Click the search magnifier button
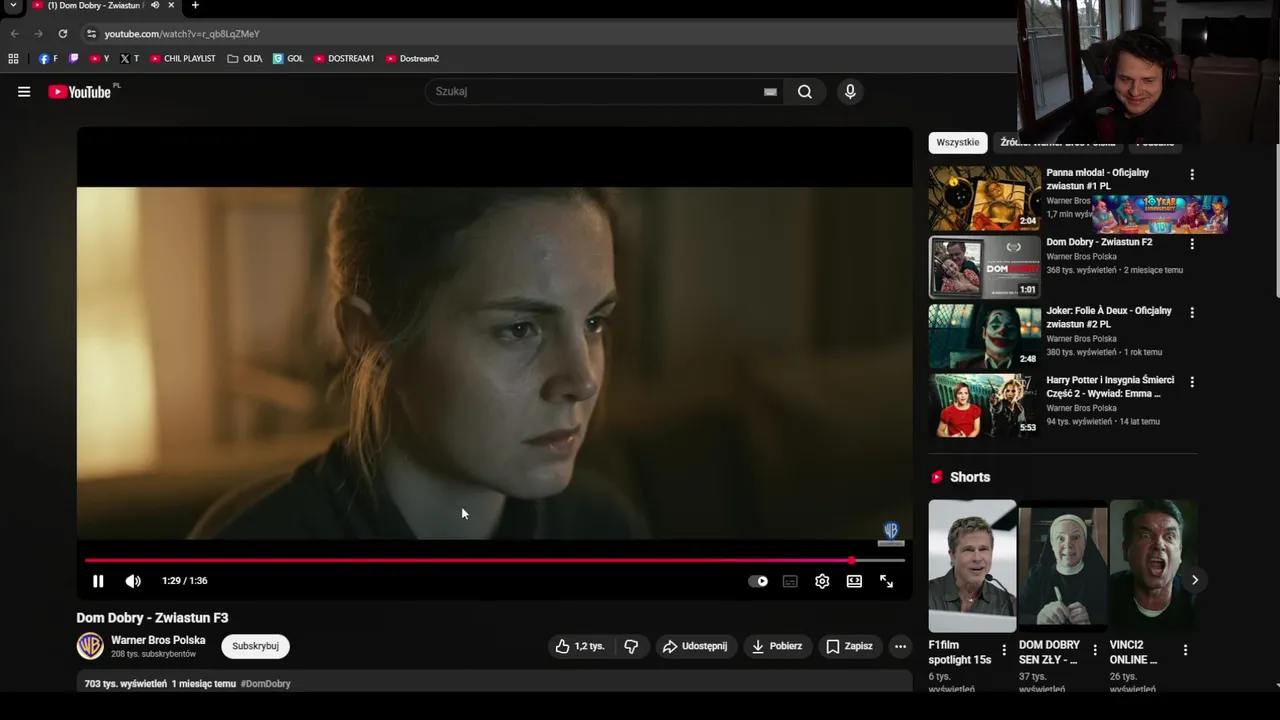Viewport: 1280px width, 720px height. pyautogui.click(x=805, y=92)
